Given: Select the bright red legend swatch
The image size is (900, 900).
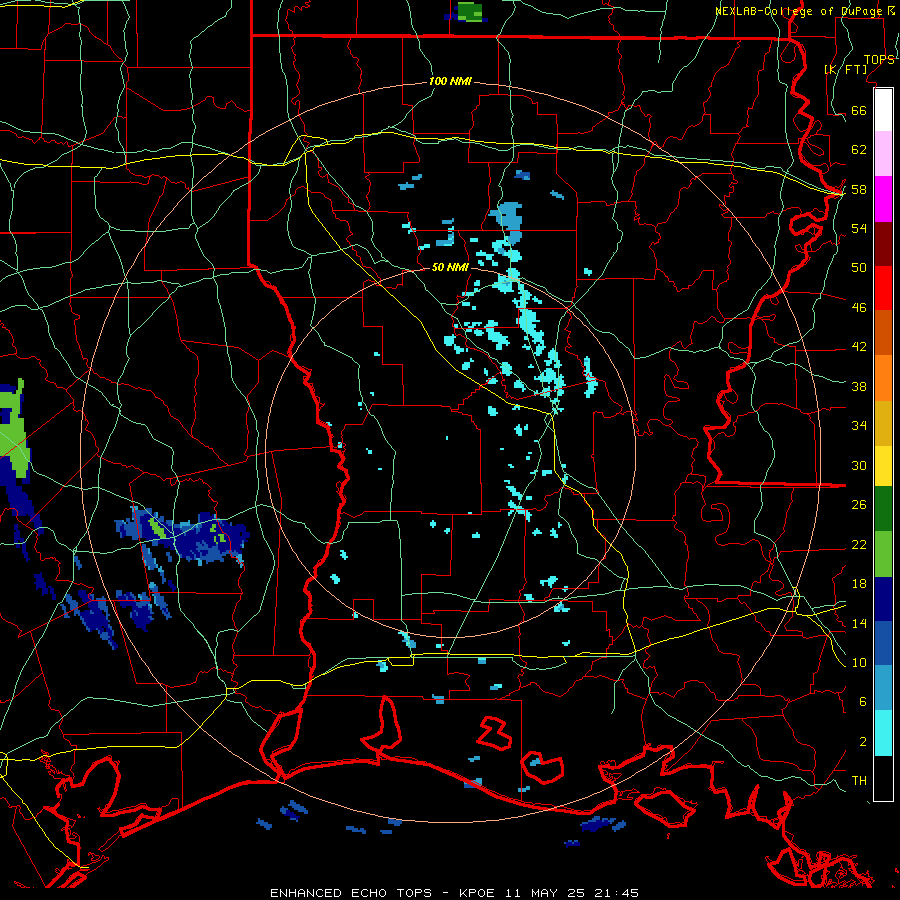Looking at the screenshot, I should pos(883,288).
